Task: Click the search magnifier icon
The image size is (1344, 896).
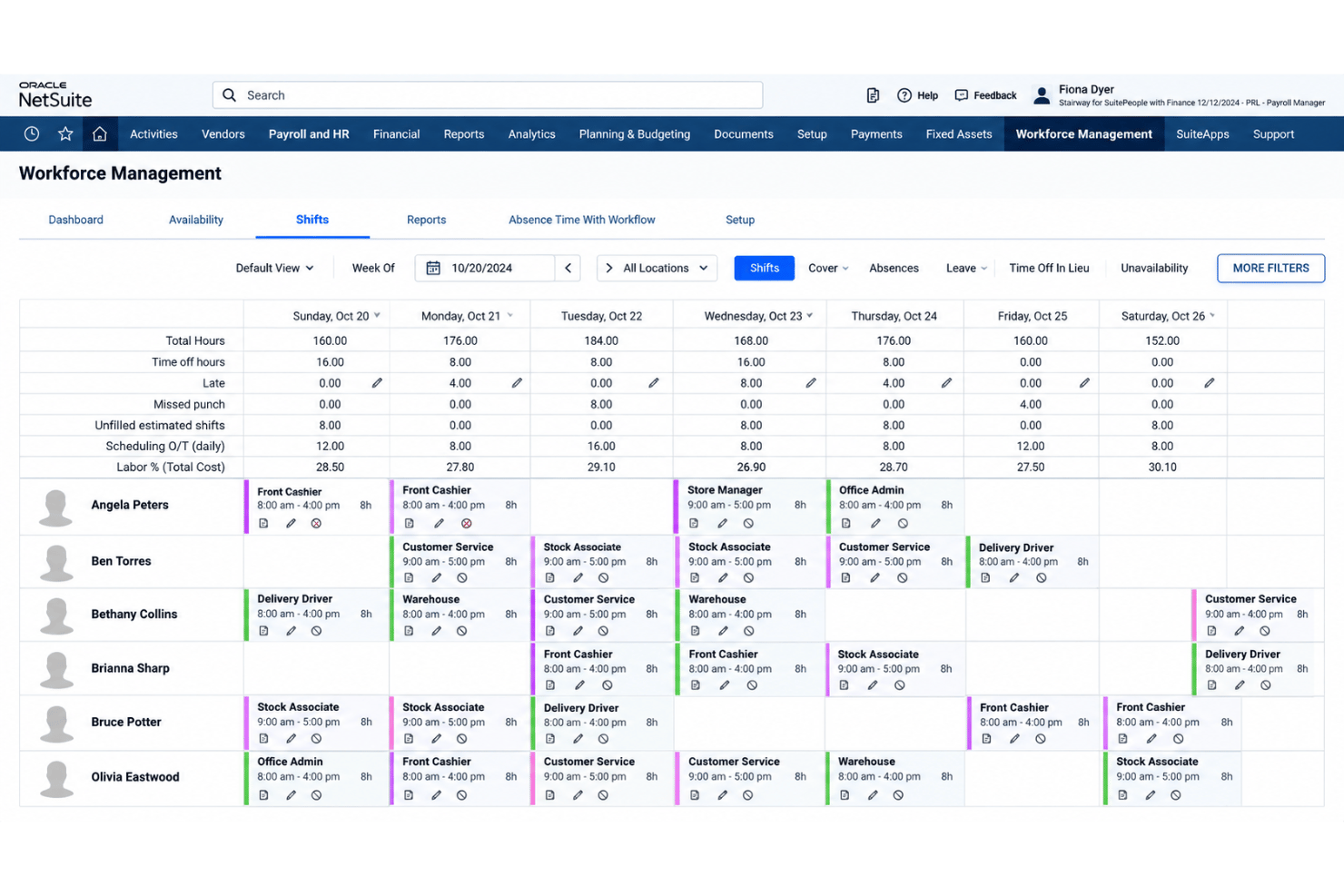Action: (230, 95)
